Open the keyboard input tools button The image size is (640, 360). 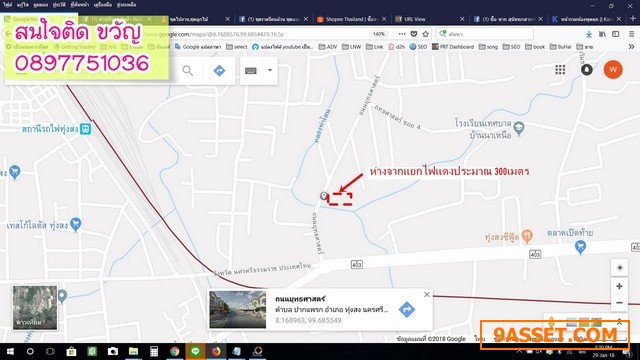(251, 71)
